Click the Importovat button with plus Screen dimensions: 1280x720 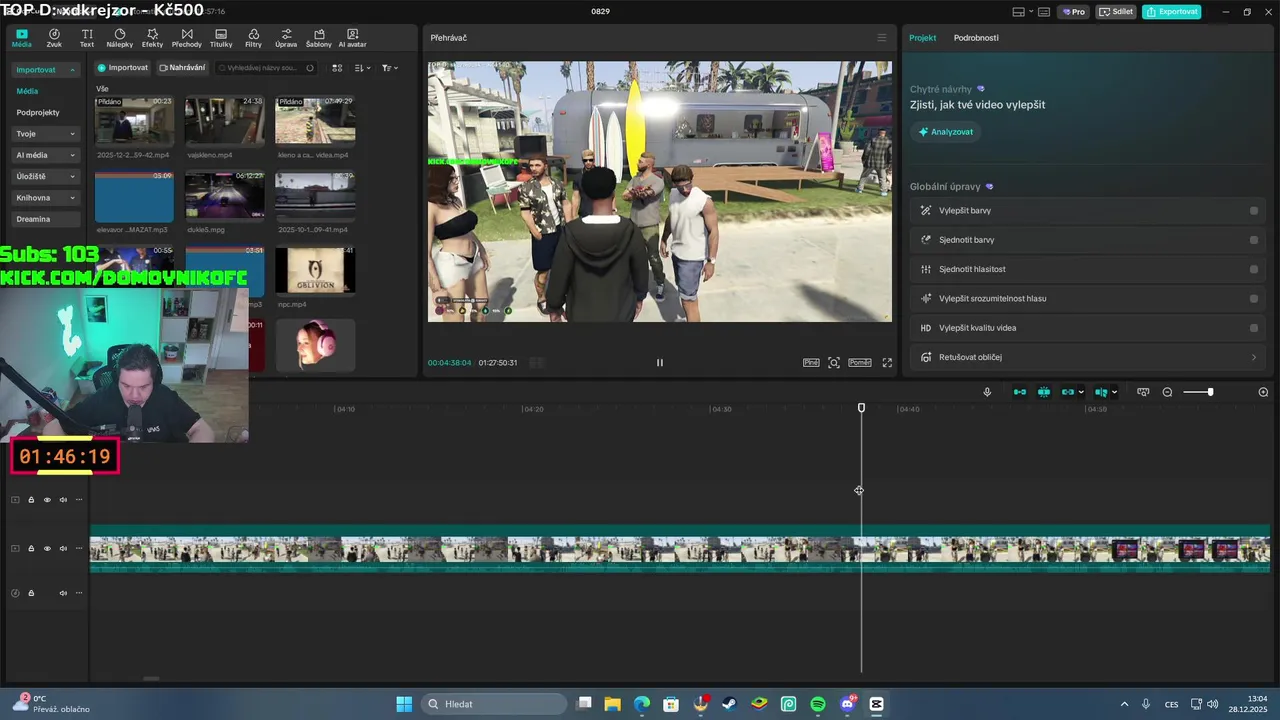pos(123,68)
